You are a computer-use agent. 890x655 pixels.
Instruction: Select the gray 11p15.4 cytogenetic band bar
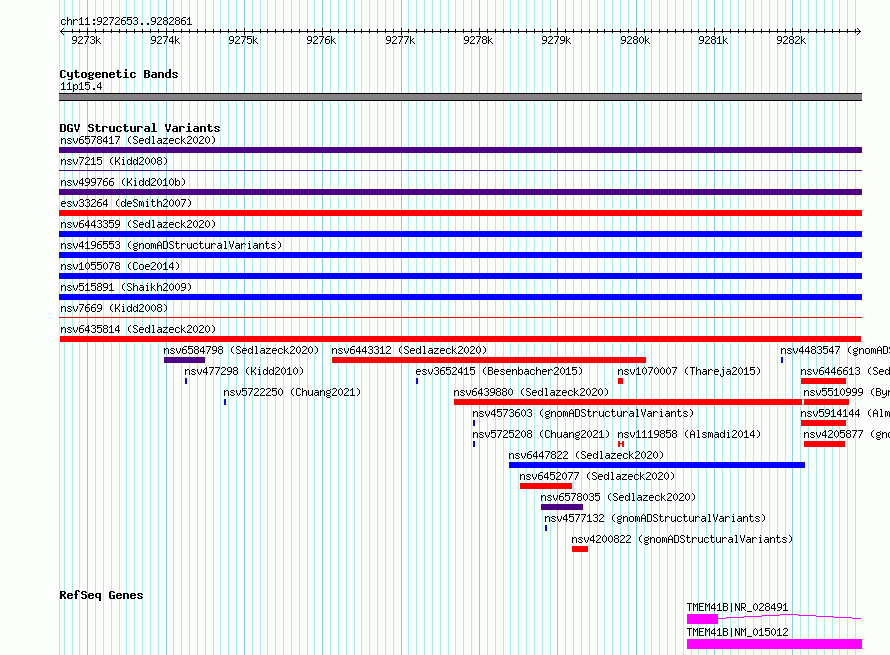tap(460, 97)
